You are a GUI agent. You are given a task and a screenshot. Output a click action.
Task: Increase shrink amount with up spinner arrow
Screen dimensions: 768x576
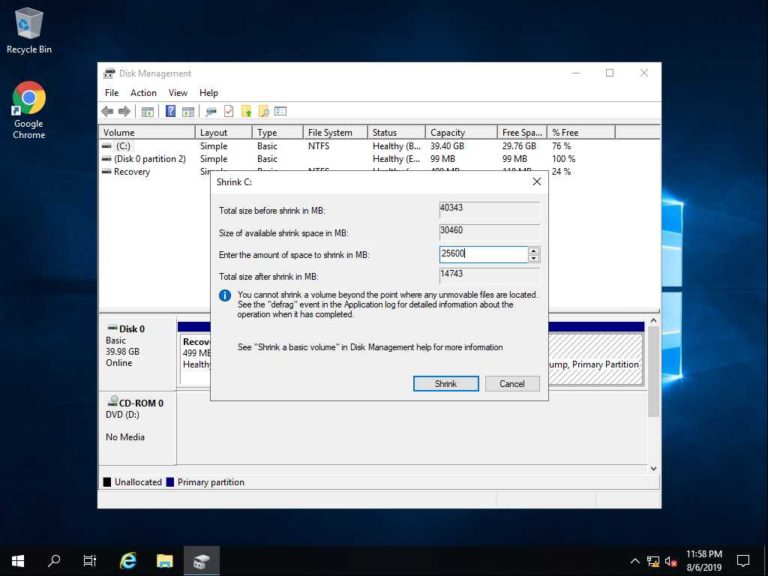(x=534, y=251)
